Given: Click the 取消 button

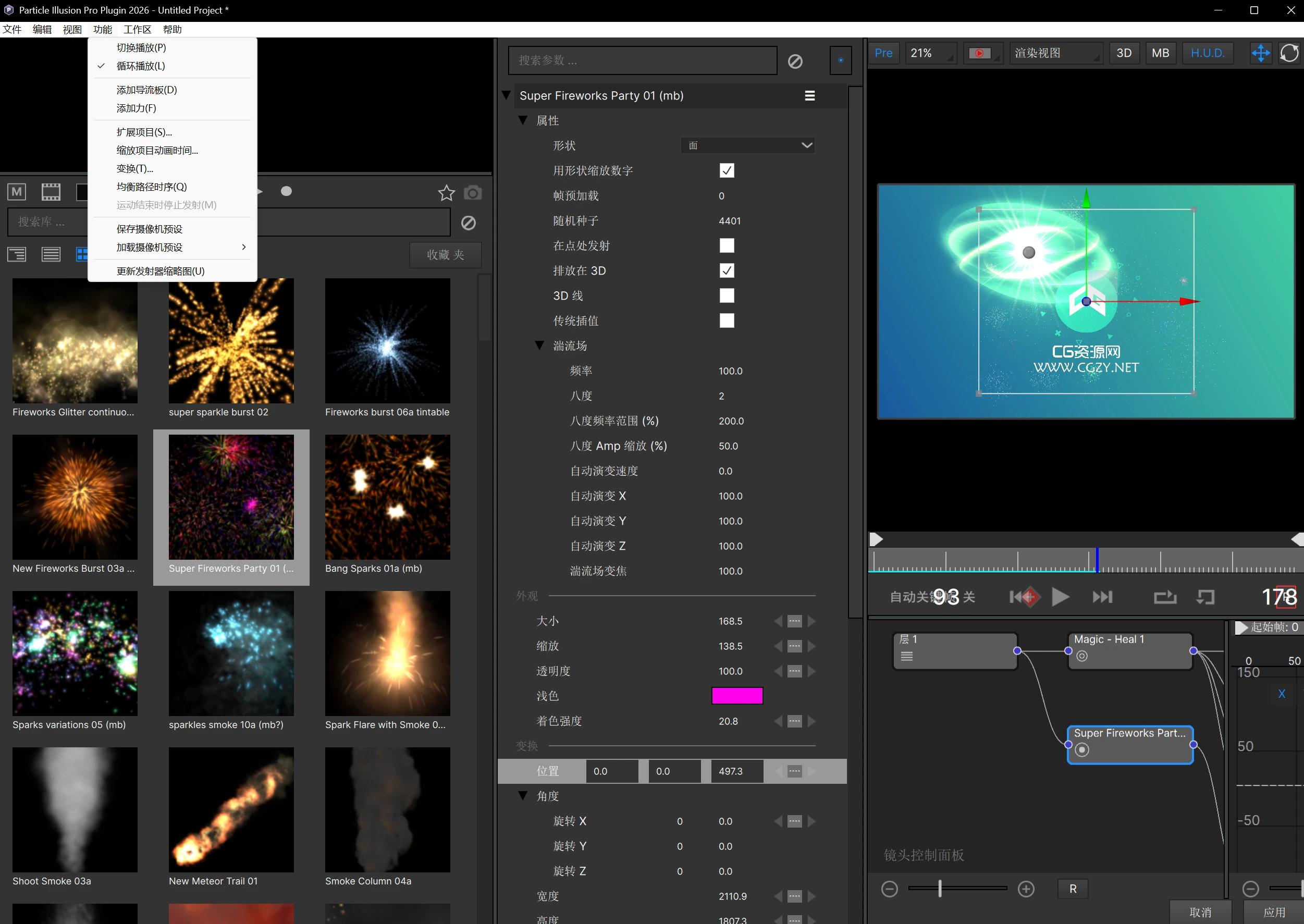Looking at the screenshot, I should [x=1200, y=911].
